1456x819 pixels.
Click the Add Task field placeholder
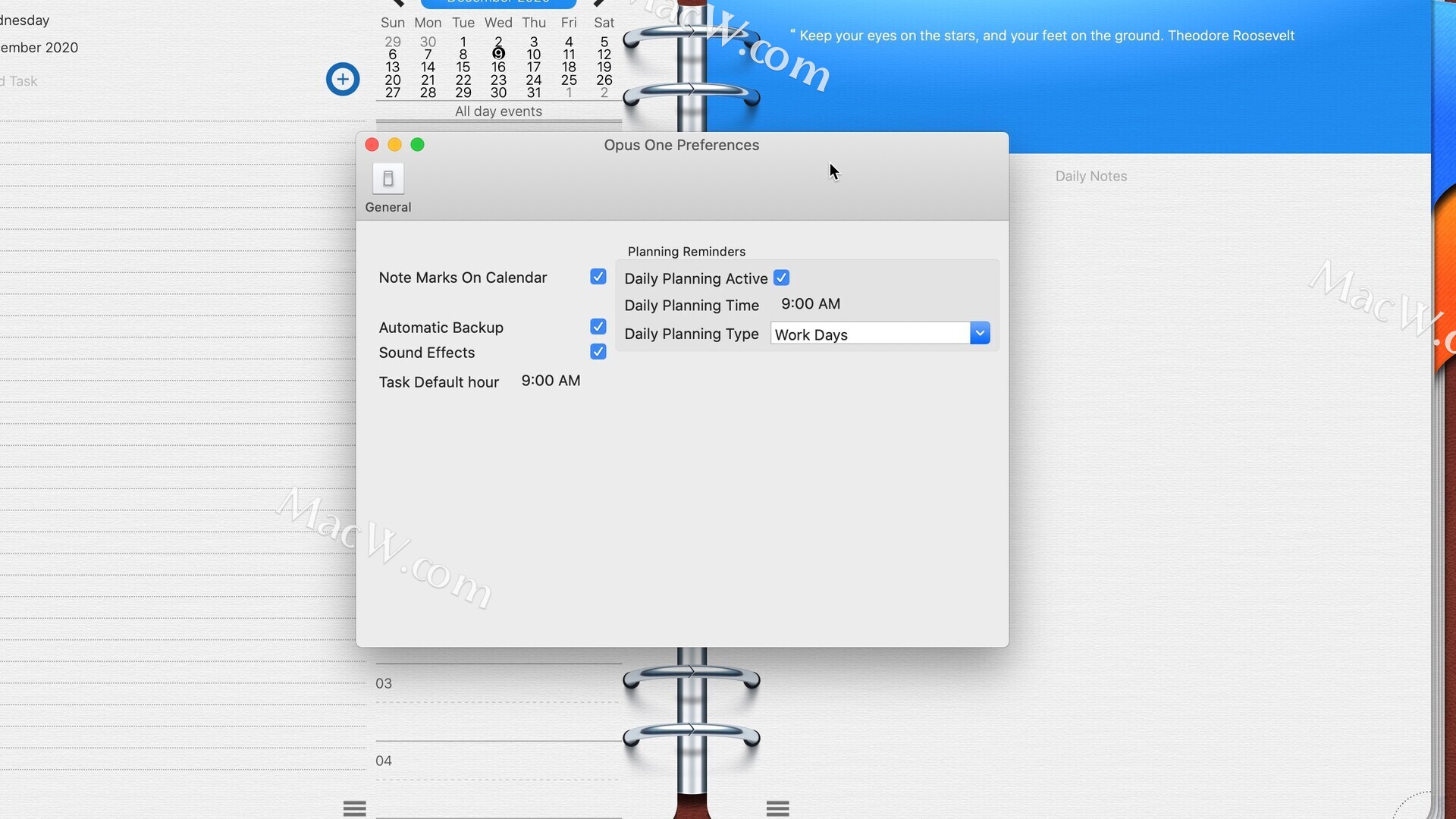(19, 81)
